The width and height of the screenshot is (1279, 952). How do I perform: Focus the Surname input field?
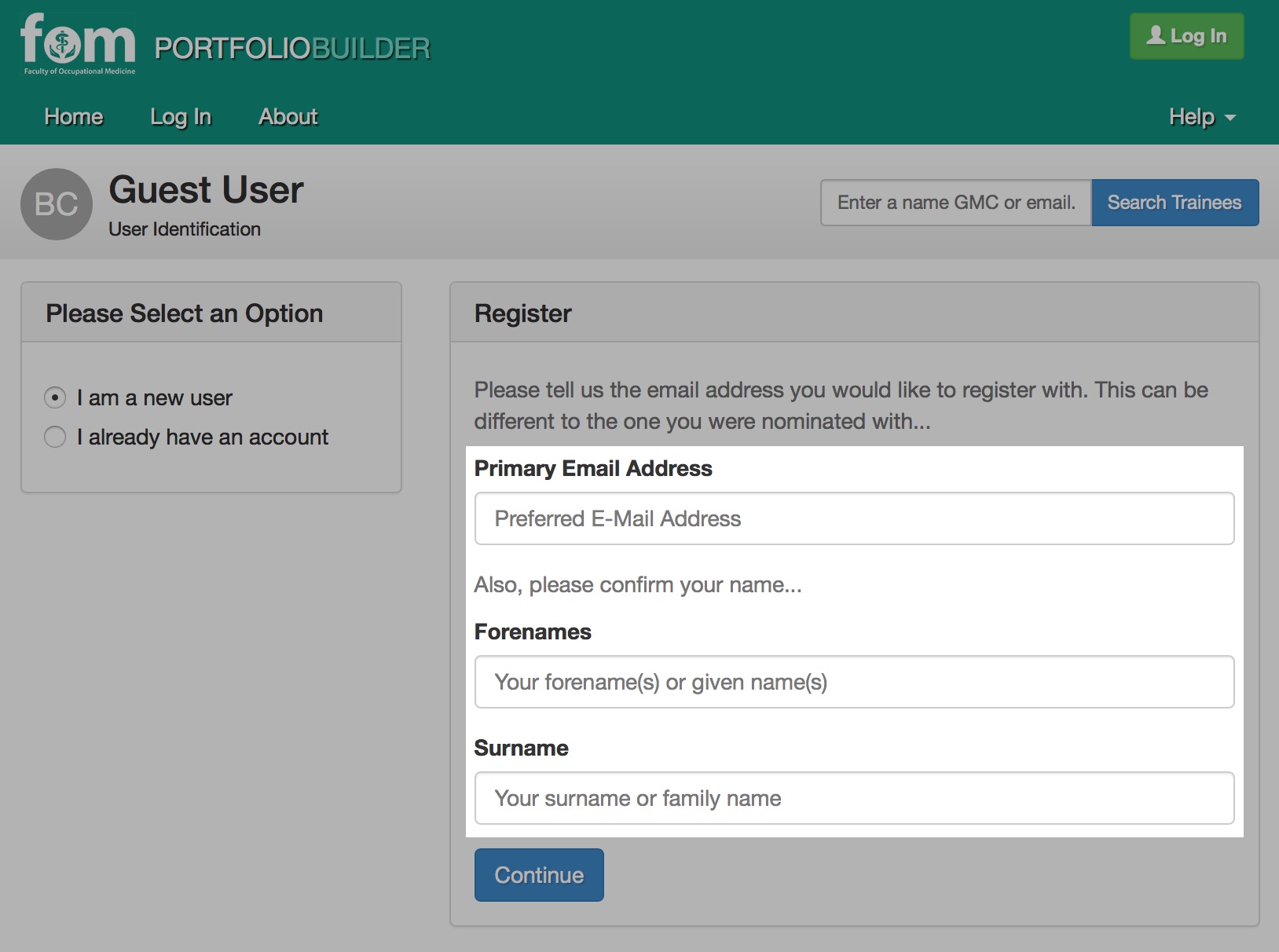pyautogui.click(x=854, y=798)
